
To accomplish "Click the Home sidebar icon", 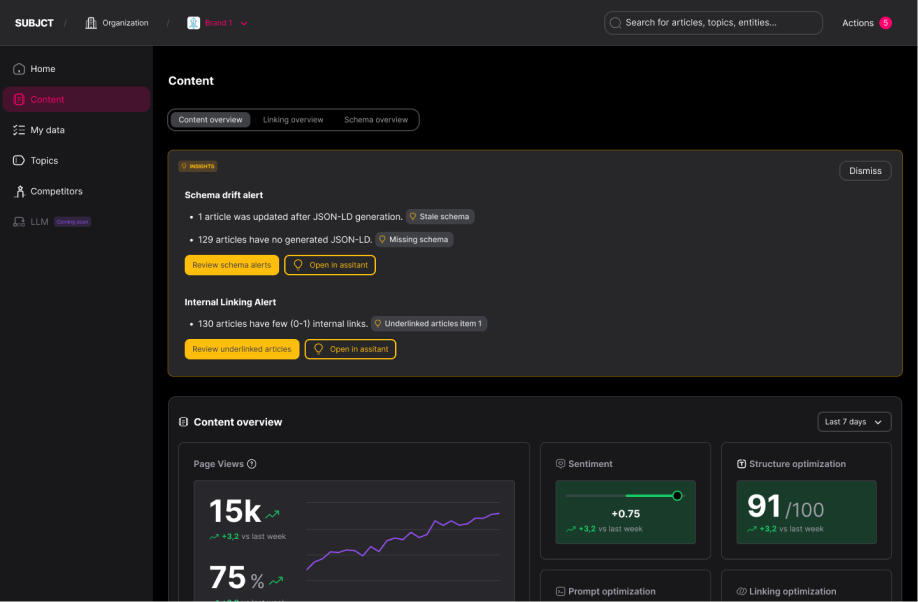I will (x=19, y=69).
